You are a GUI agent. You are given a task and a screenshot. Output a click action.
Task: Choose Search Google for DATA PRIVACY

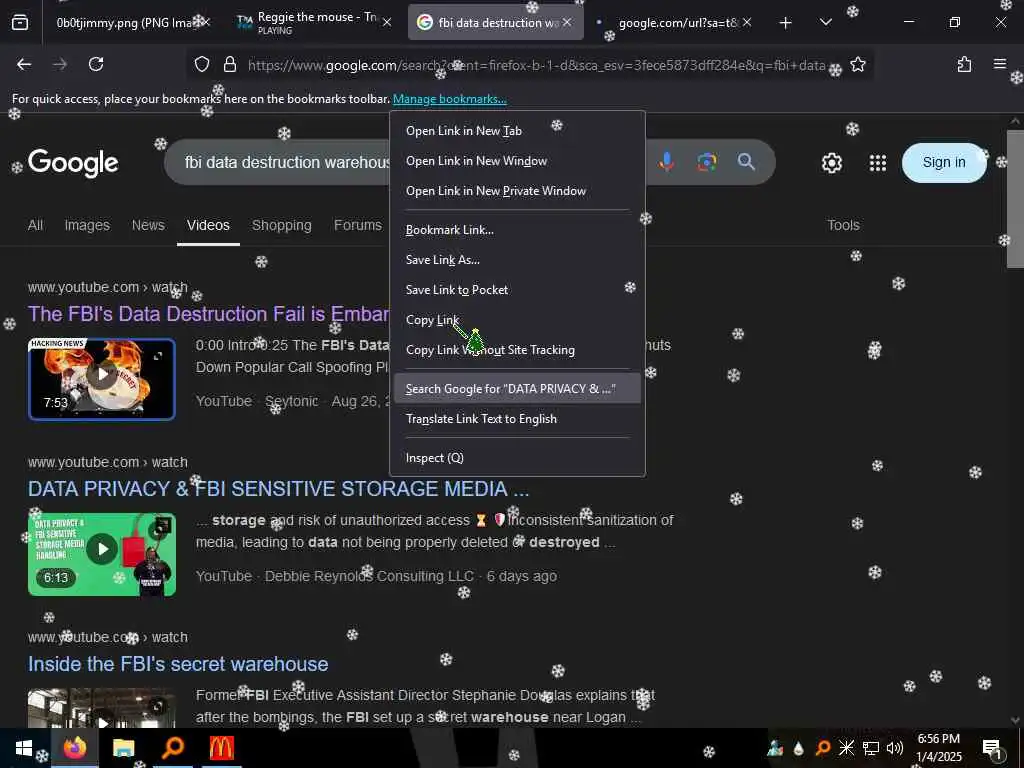(x=517, y=389)
